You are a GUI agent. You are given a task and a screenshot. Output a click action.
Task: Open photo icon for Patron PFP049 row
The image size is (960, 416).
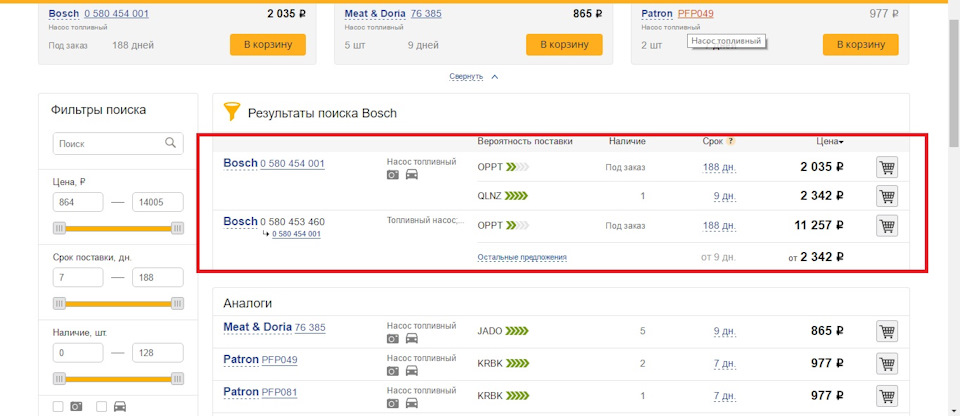(393, 371)
